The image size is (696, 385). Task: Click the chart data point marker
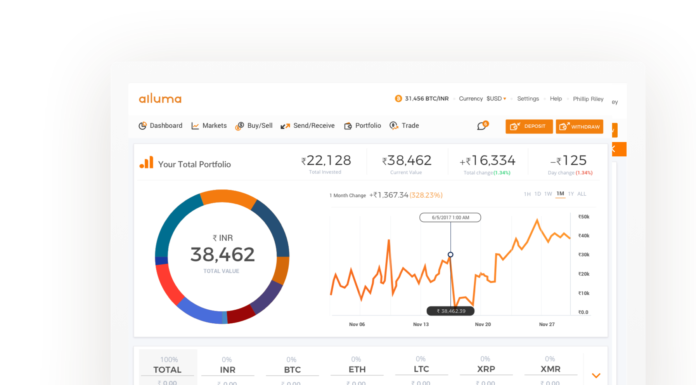tap(451, 254)
